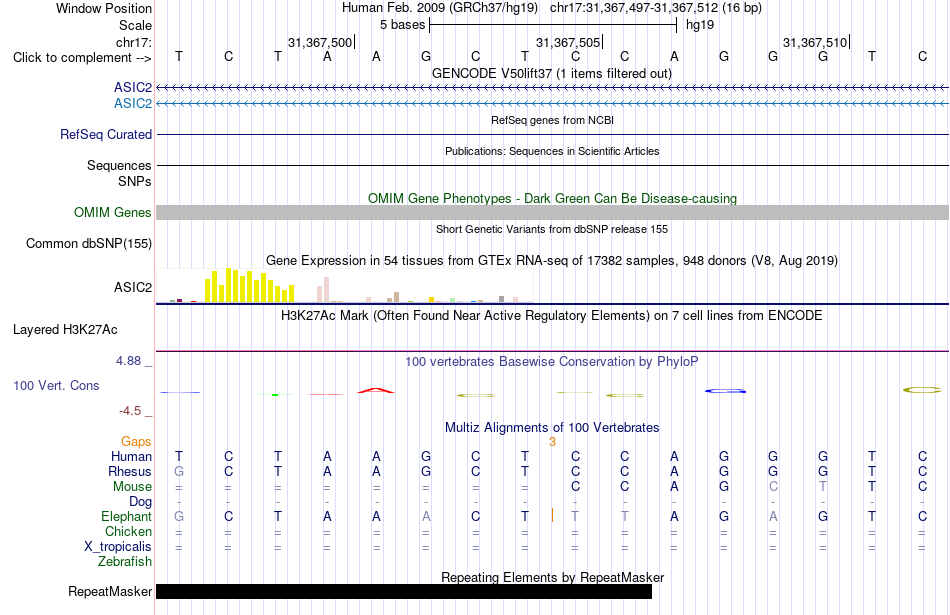Click the SNPs track label
Viewport: 950px width, 615px height.
135,181
